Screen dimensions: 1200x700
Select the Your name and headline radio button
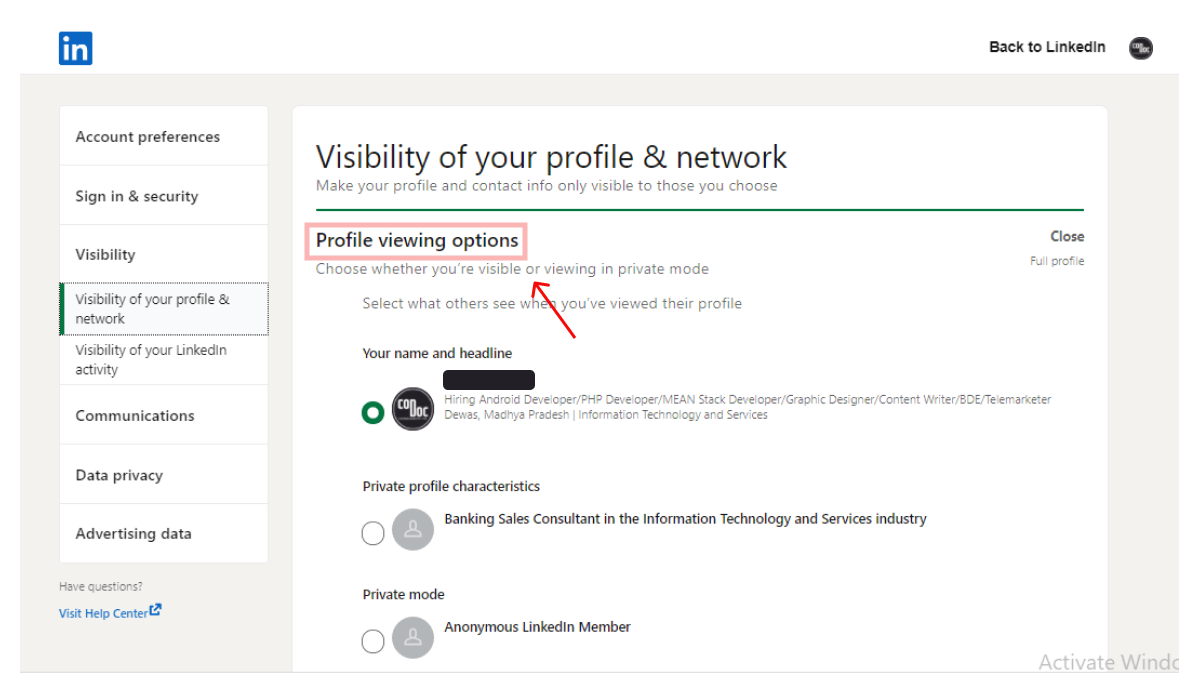coord(373,412)
